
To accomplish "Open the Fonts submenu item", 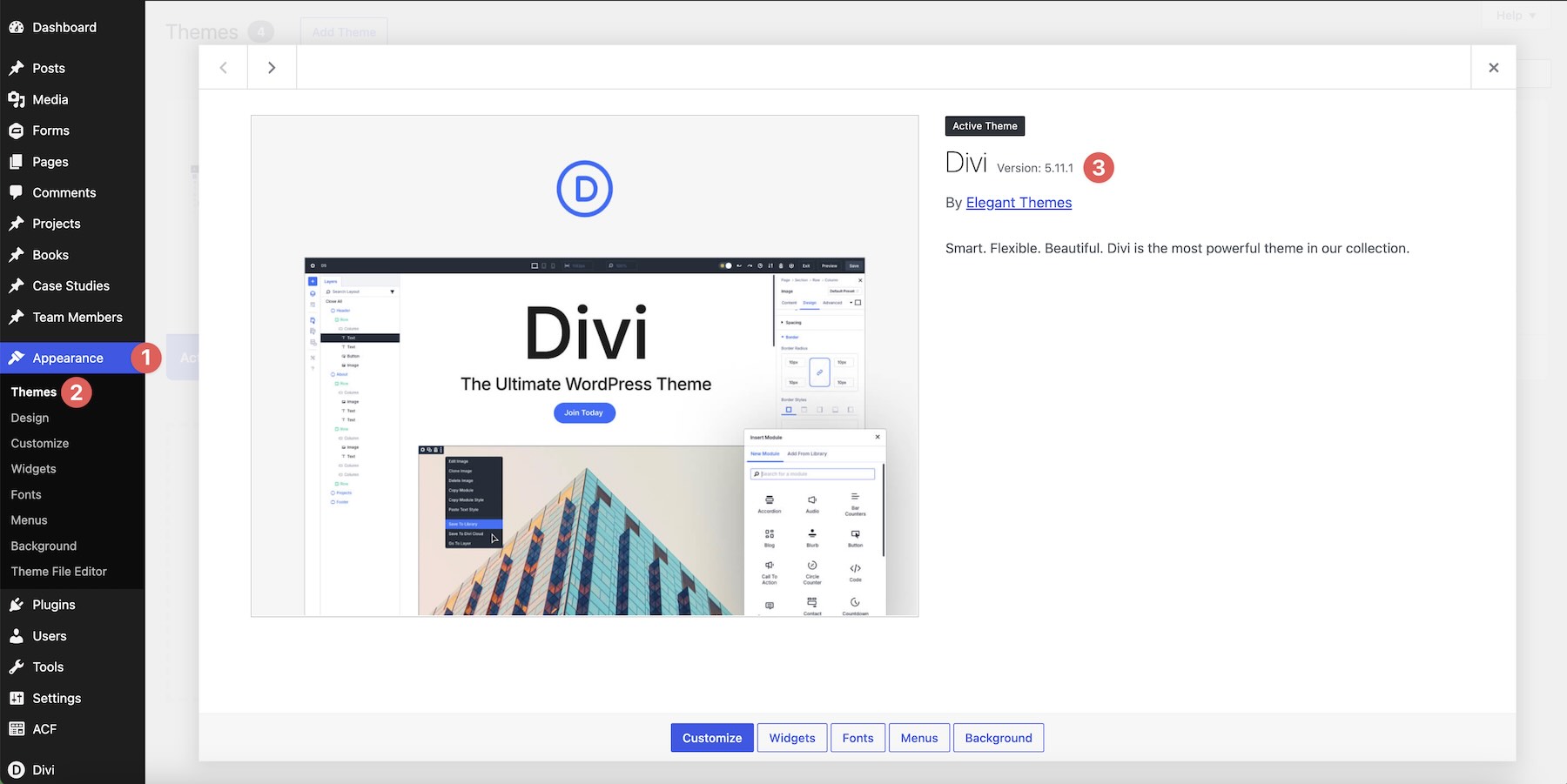I will coord(26,494).
